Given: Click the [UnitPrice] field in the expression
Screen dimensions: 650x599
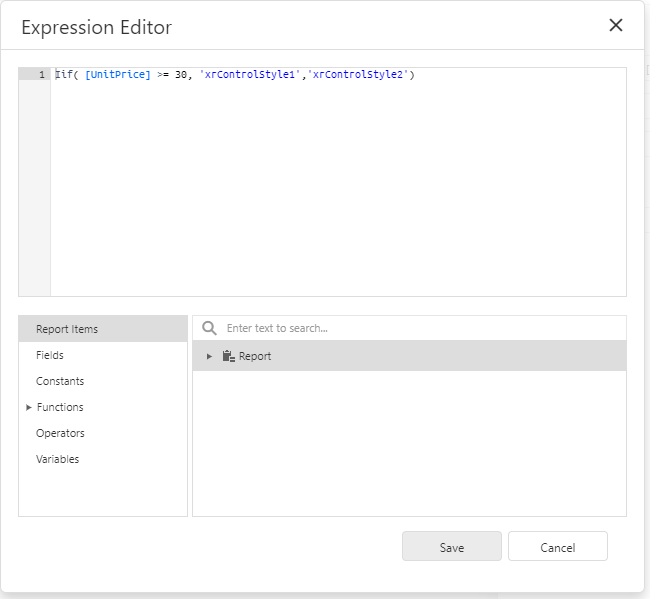Looking at the screenshot, I should tap(118, 75).
